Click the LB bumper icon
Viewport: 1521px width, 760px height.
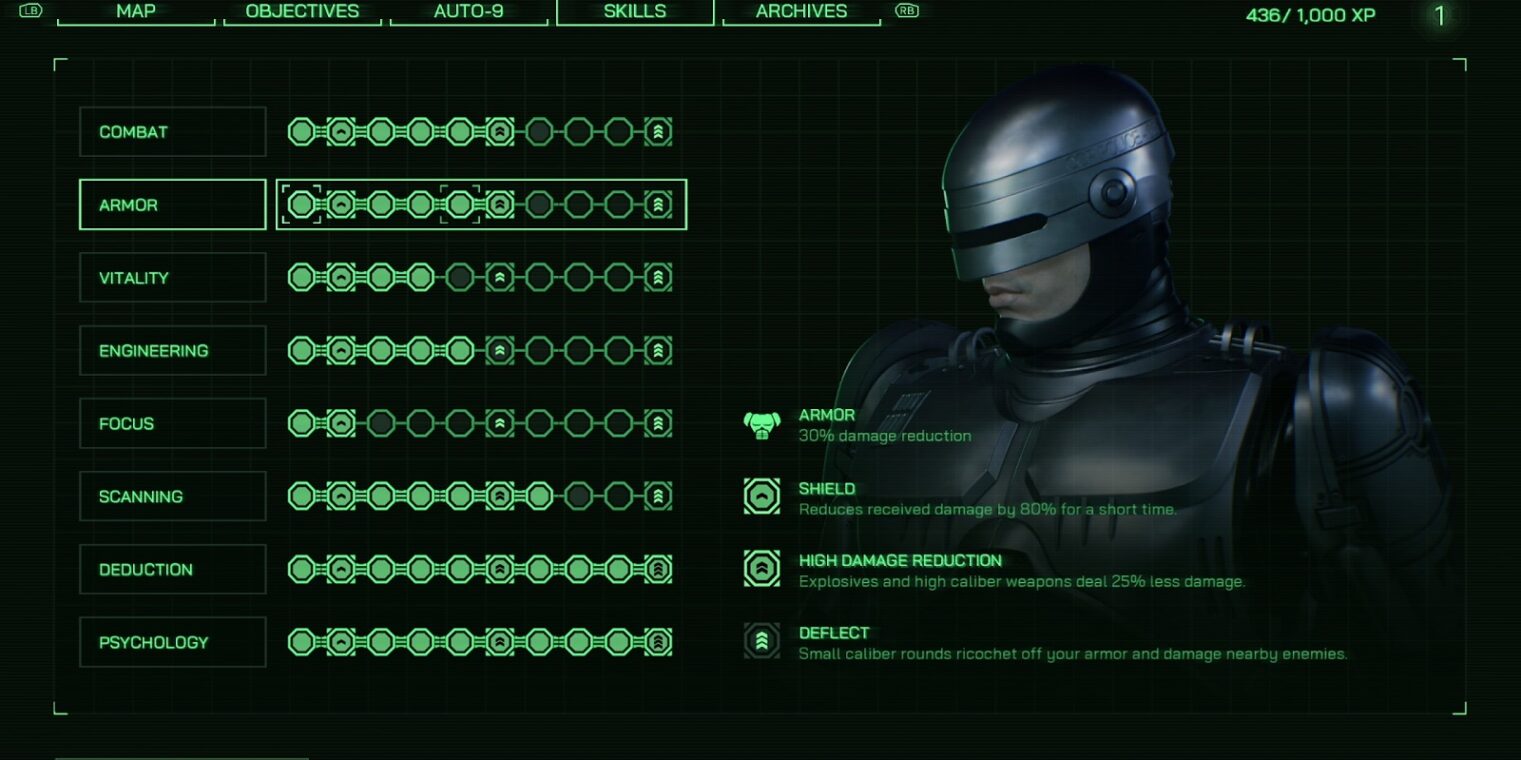(x=31, y=11)
